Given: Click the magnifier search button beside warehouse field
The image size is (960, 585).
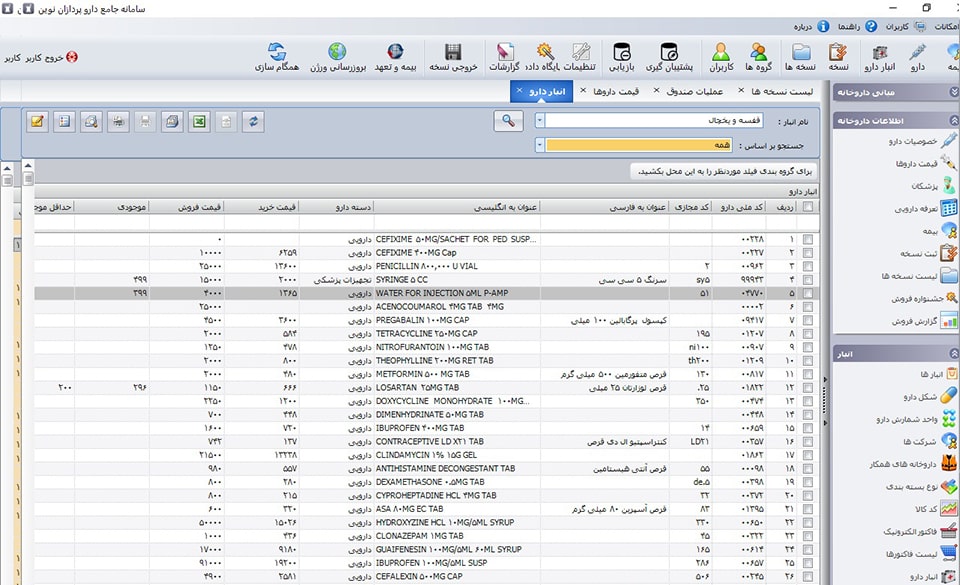Looking at the screenshot, I should (x=508, y=120).
